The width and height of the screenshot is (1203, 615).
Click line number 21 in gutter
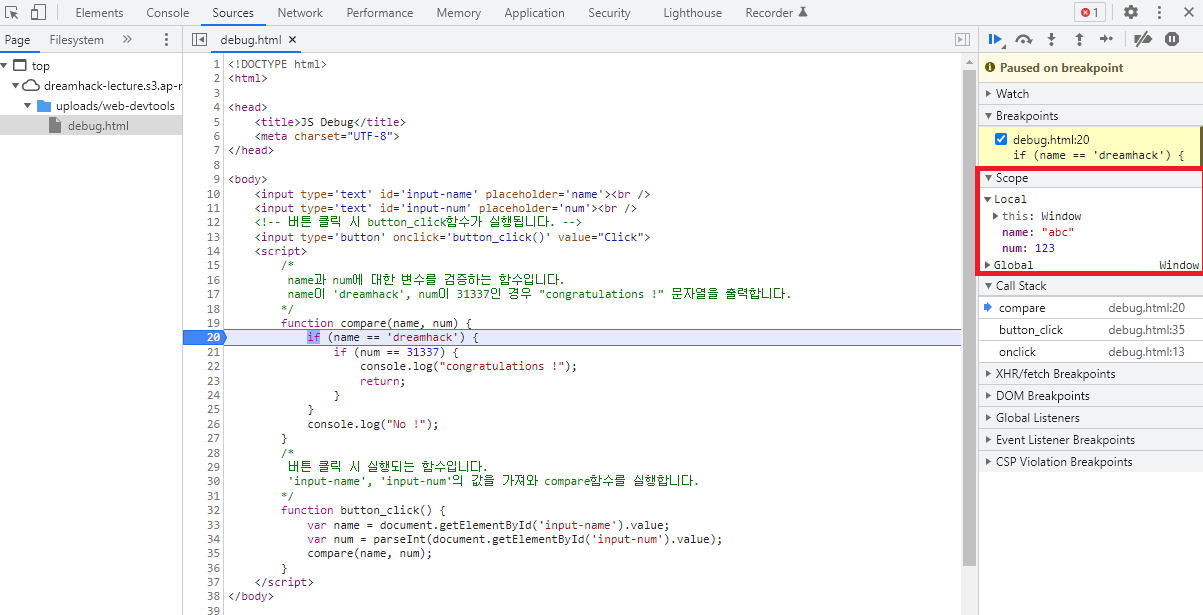click(213, 352)
